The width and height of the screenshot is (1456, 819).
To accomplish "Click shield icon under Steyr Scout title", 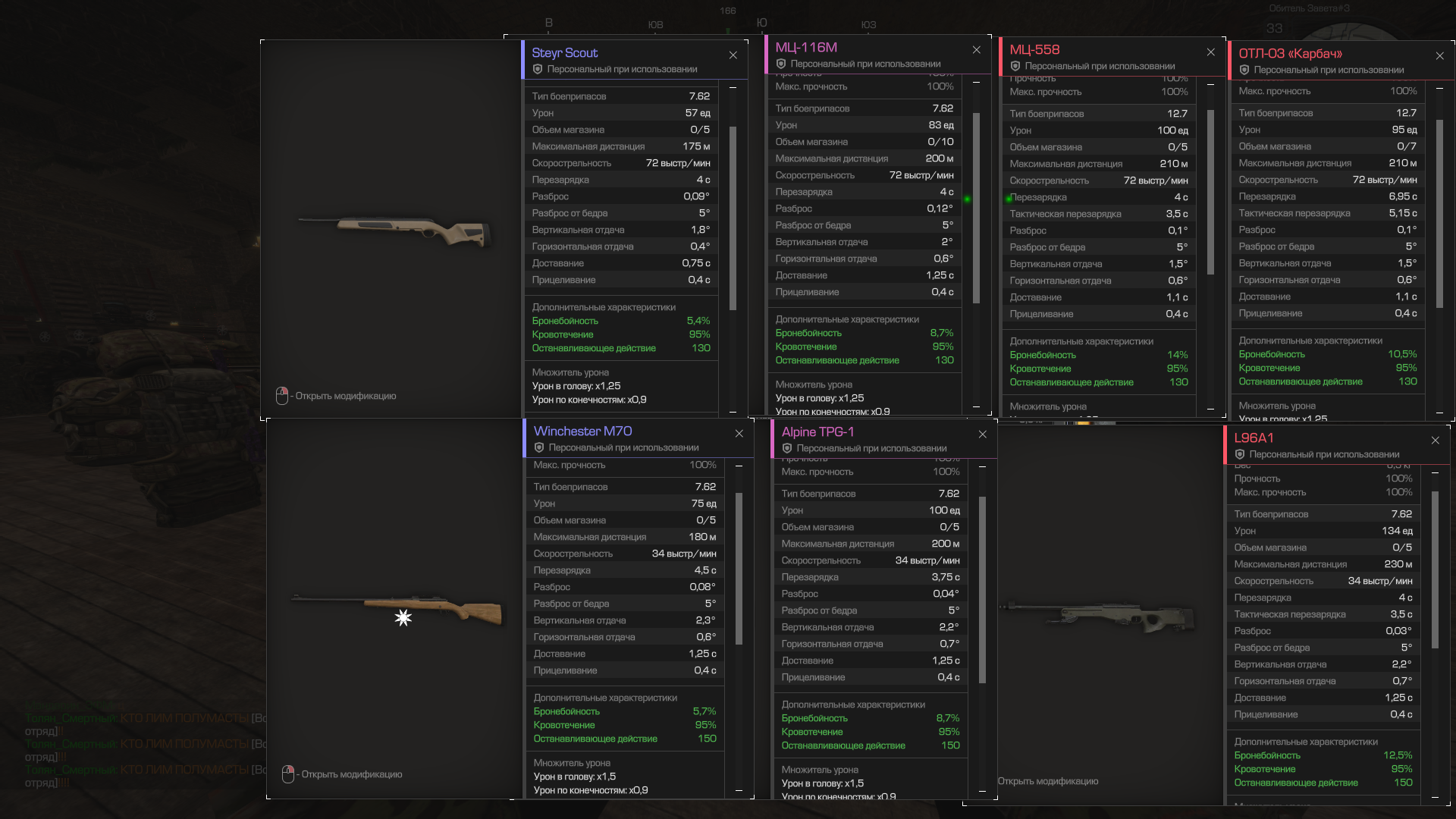I will click(538, 69).
